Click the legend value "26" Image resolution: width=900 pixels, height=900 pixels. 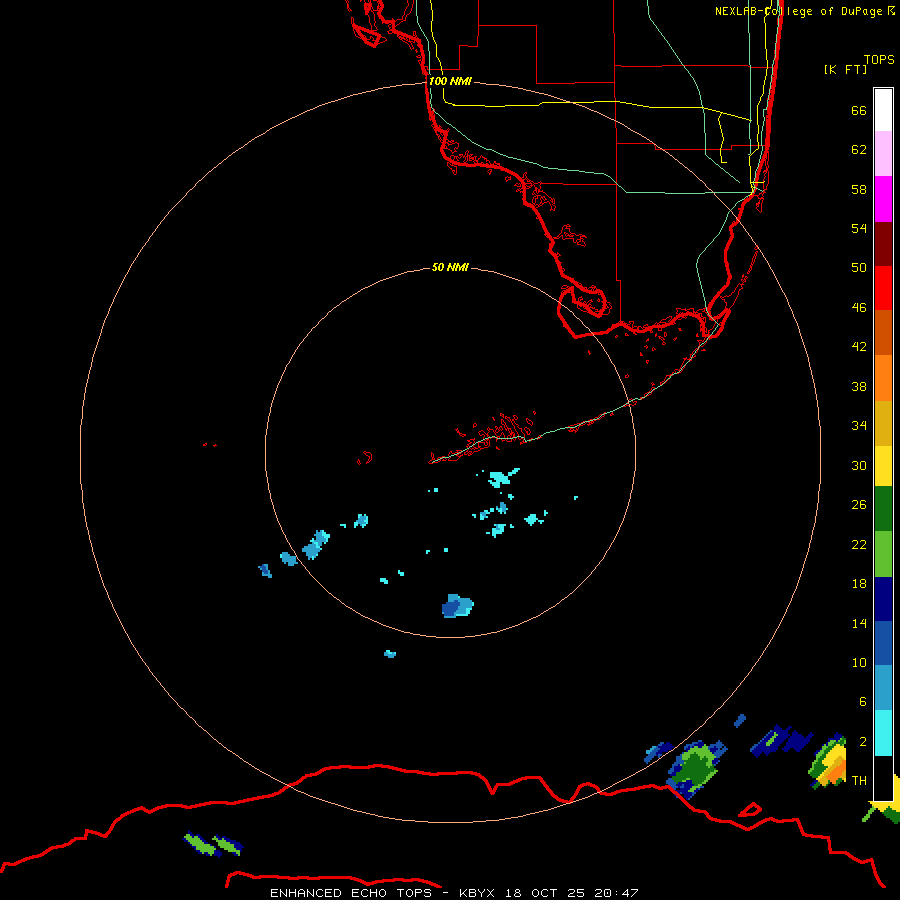pos(859,505)
